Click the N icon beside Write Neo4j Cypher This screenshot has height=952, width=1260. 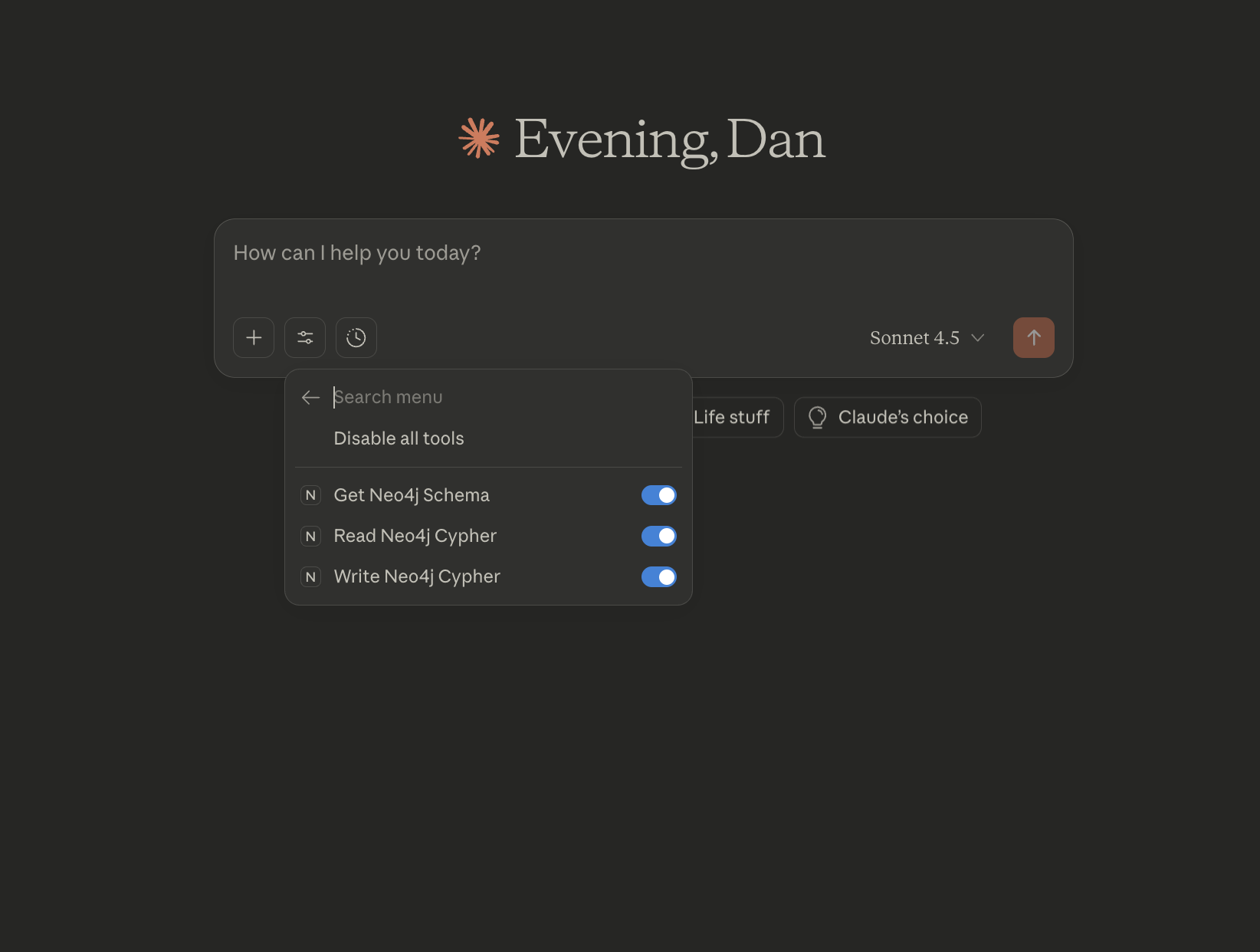coord(310,576)
